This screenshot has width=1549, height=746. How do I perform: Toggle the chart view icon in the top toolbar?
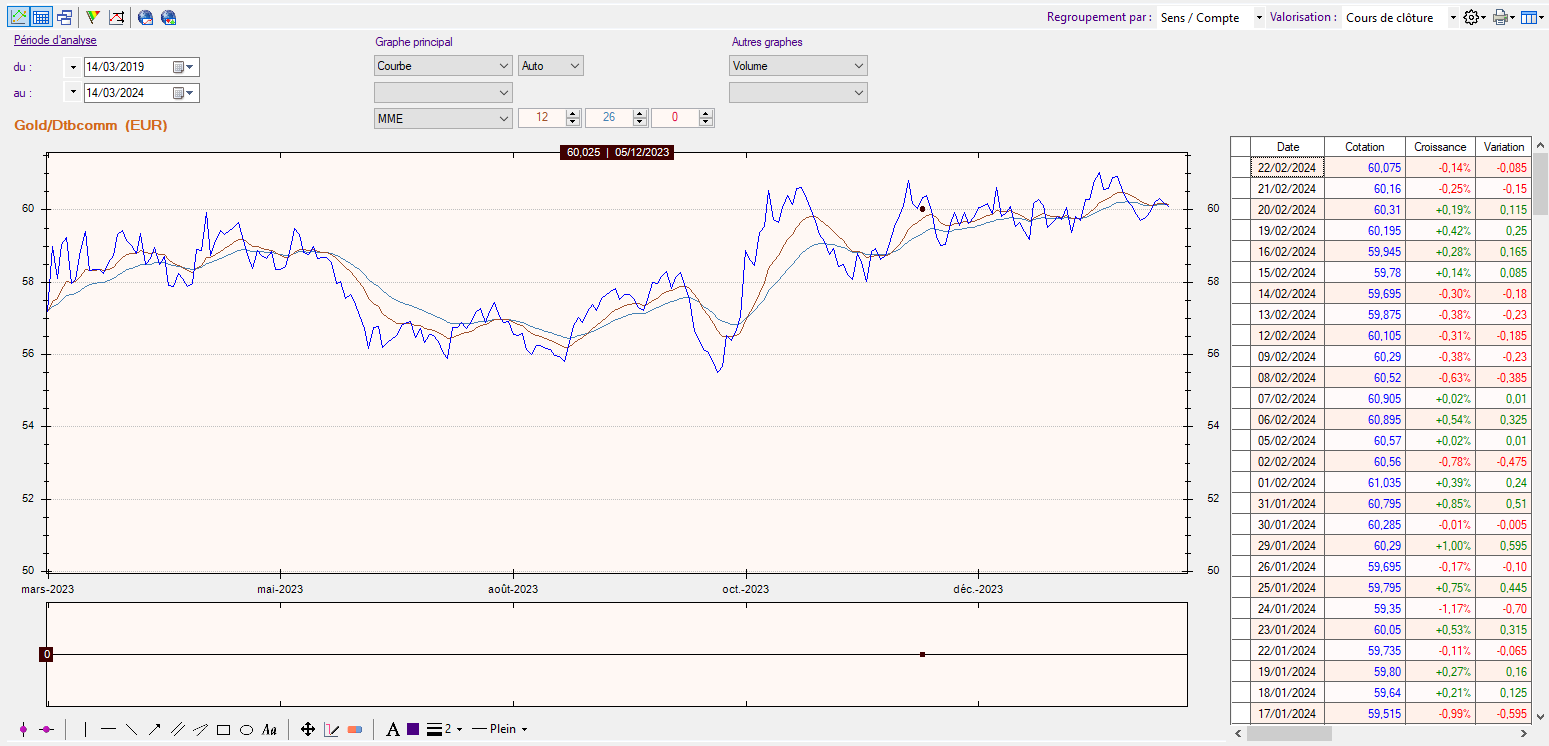[x=18, y=17]
